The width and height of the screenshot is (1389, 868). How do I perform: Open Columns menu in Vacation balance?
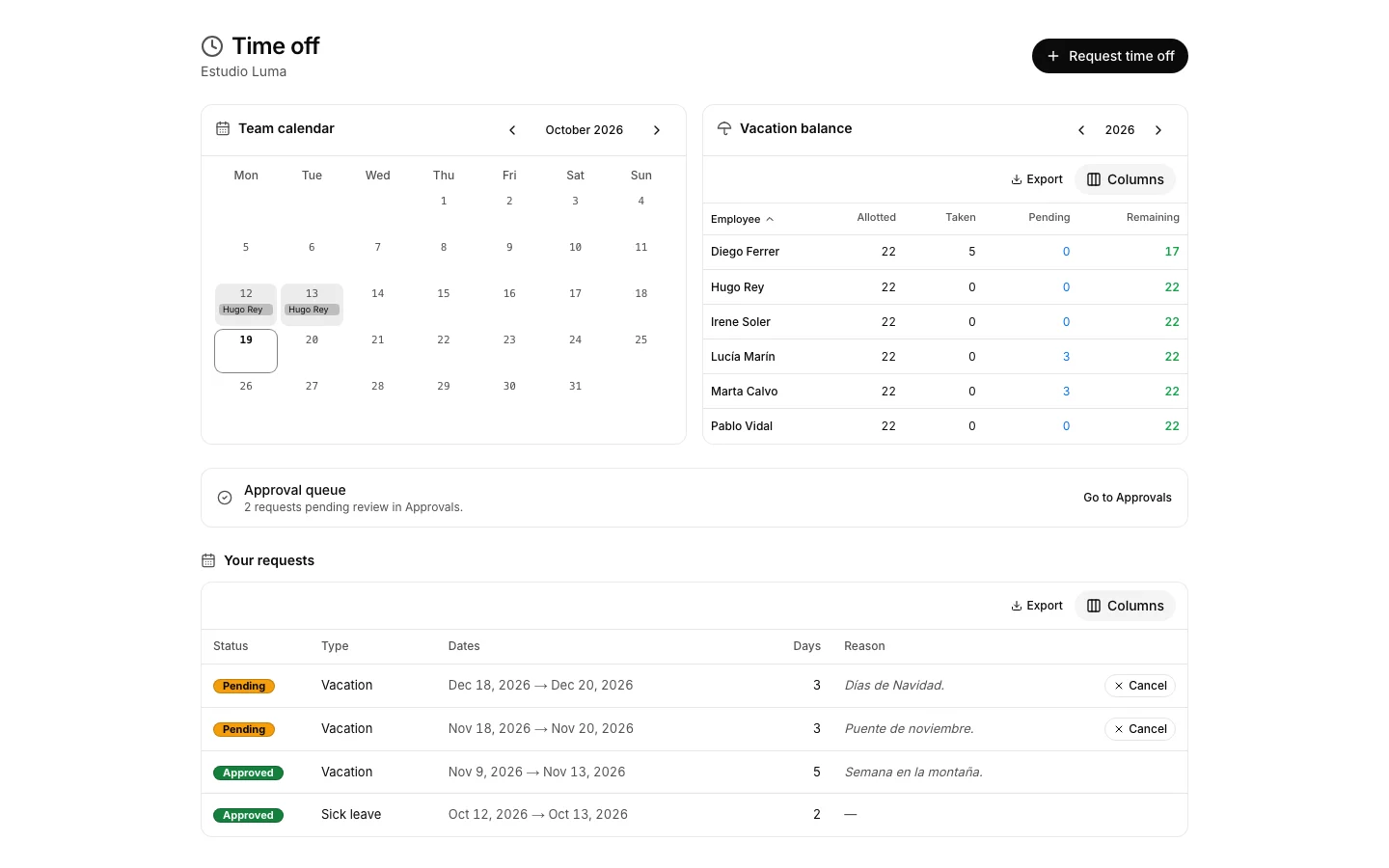click(1125, 179)
